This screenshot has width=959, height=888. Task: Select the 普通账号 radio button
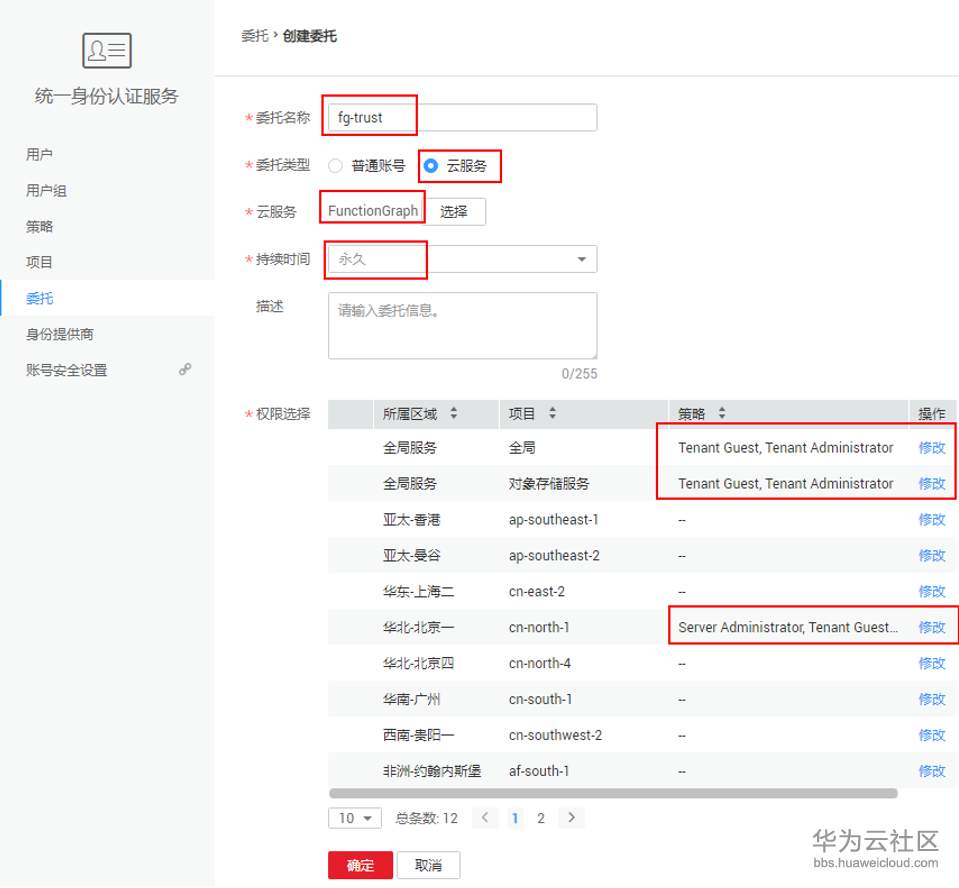tap(336, 166)
